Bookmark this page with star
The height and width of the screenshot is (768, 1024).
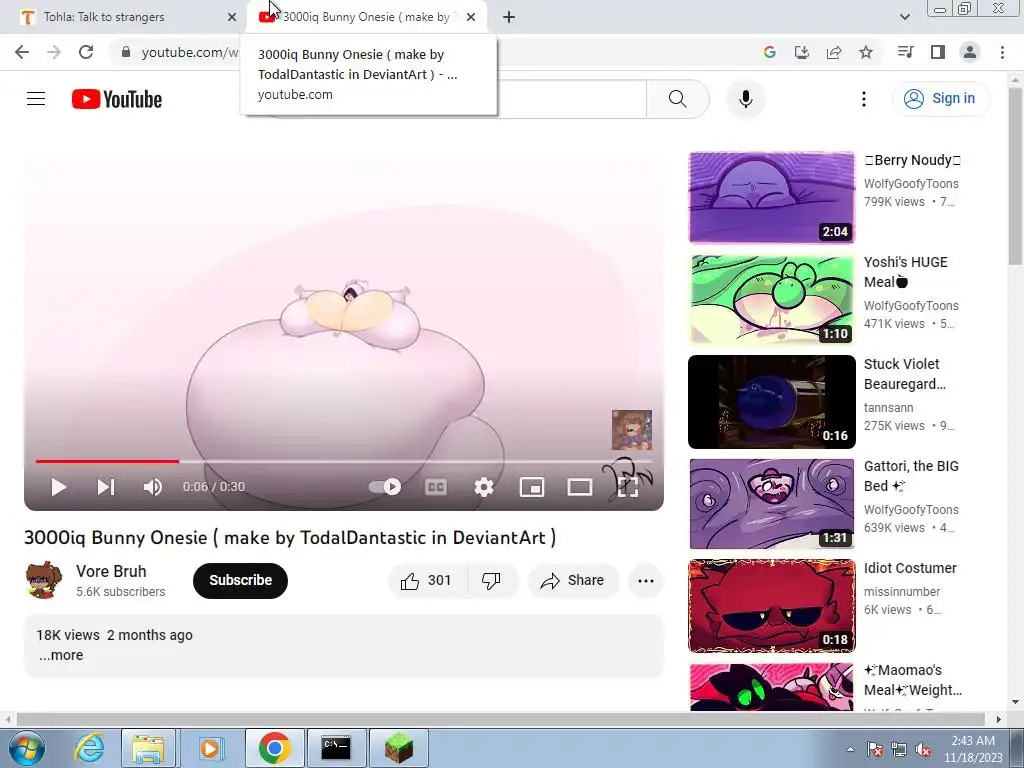[x=866, y=52]
